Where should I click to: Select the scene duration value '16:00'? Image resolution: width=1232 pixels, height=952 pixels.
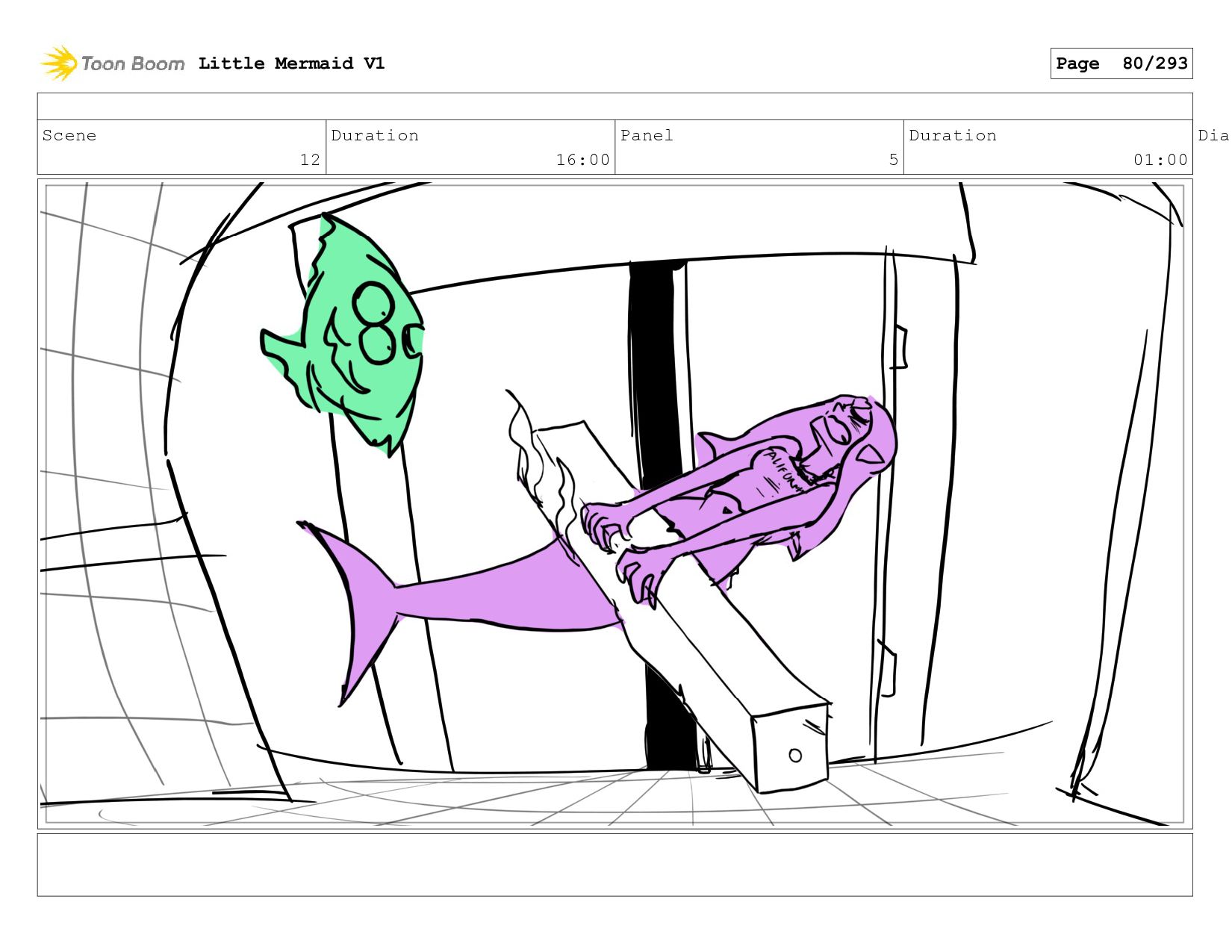(582, 160)
